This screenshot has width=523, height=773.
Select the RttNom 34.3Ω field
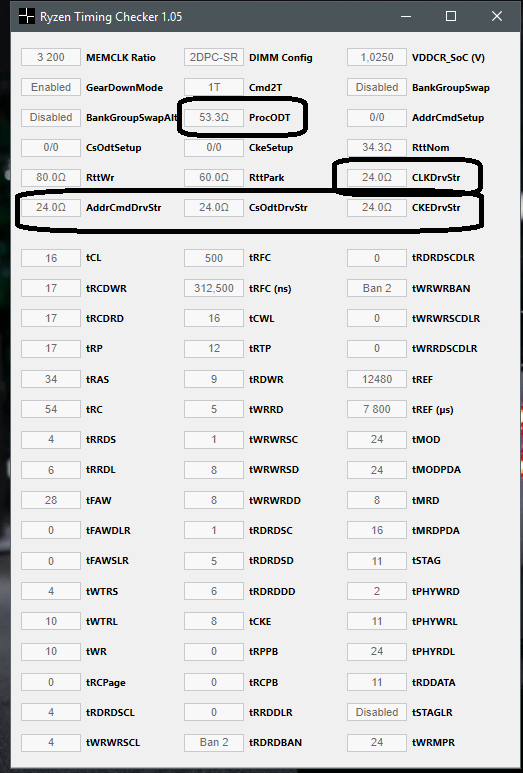pos(377,147)
